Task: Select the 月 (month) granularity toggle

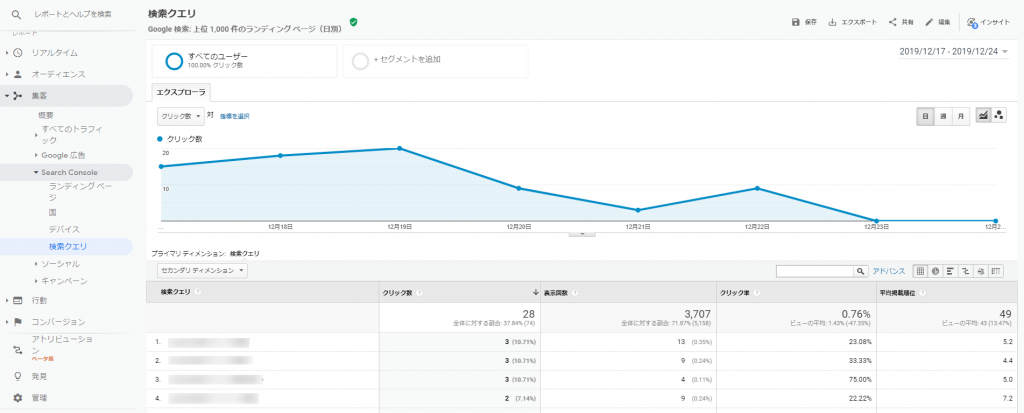Action: 960,116
